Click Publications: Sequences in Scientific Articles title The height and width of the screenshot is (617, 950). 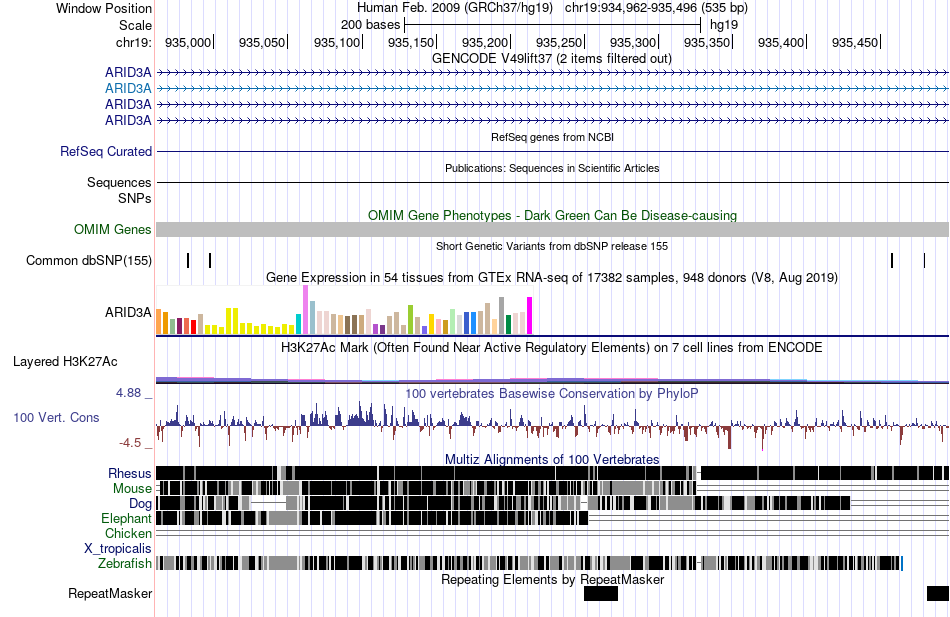coord(552,168)
